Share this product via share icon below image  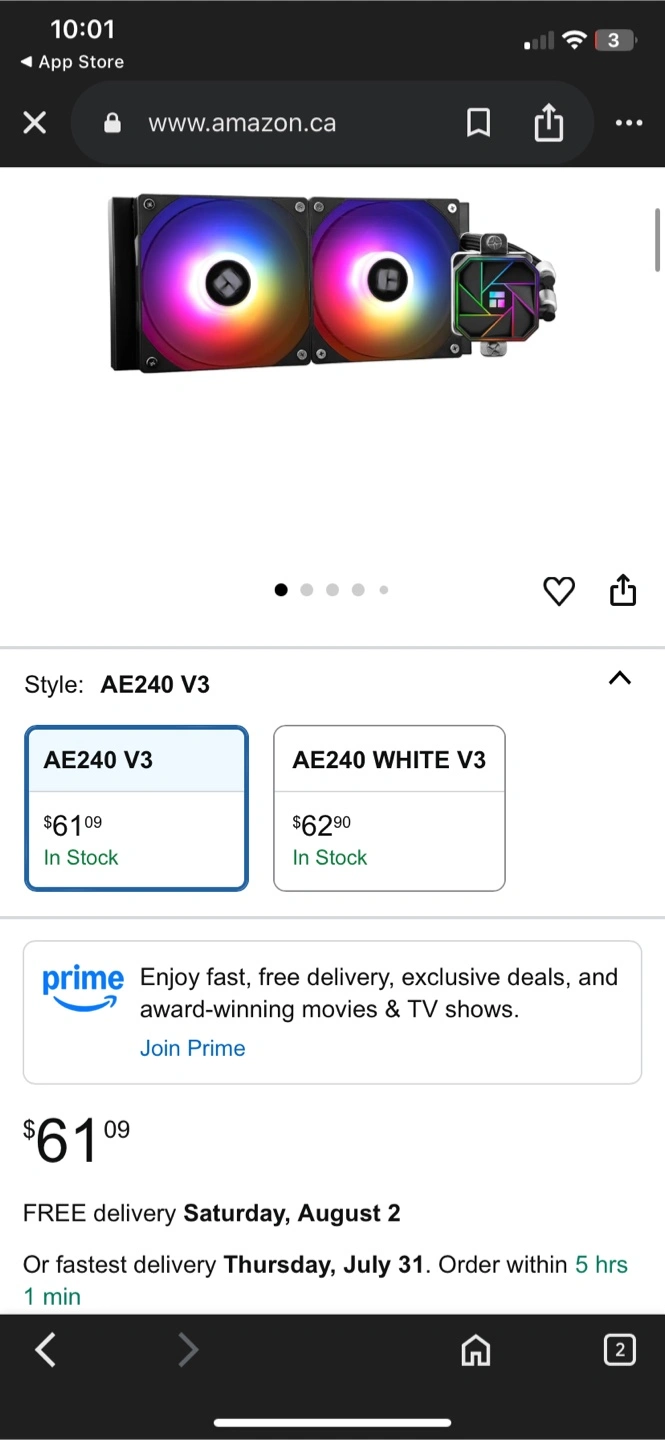[x=623, y=591]
